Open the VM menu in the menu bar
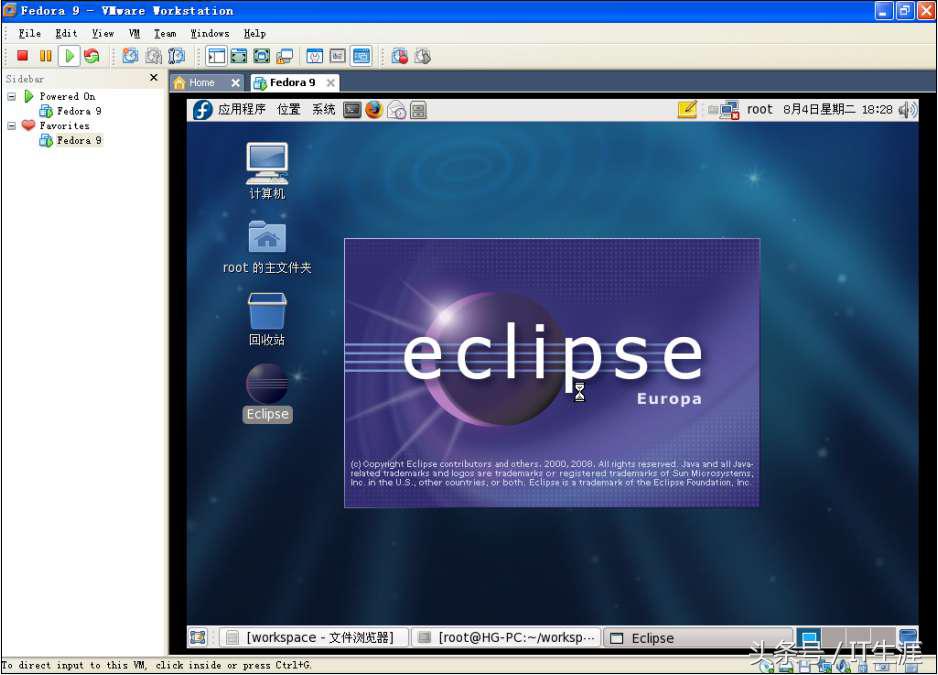938x675 pixels. (x=134, y=33)
